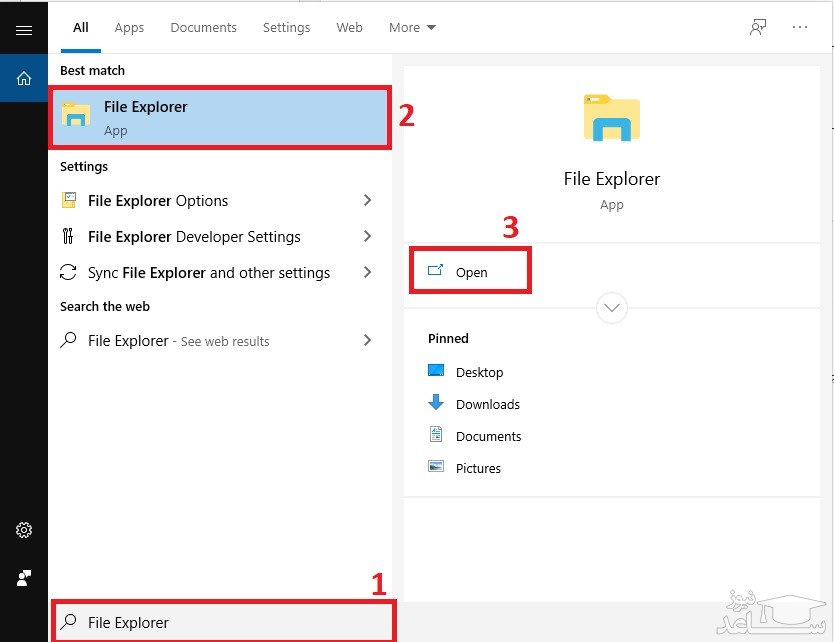The width and height of the screenshot is (834, 642).
Task: Click the account user icon in sidebar
Action: tap(24, 578)
